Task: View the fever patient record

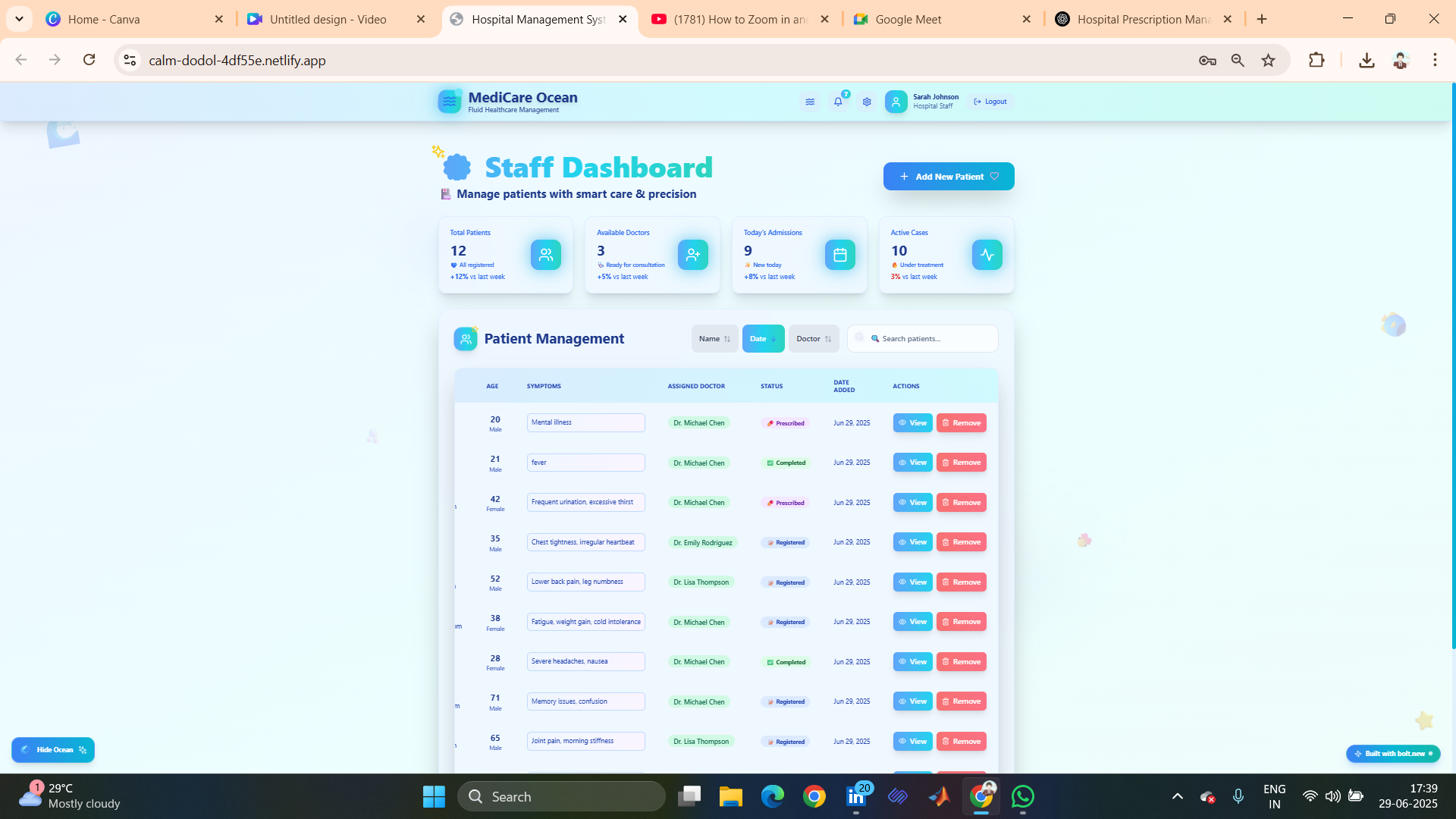Action: pos(912,463)
